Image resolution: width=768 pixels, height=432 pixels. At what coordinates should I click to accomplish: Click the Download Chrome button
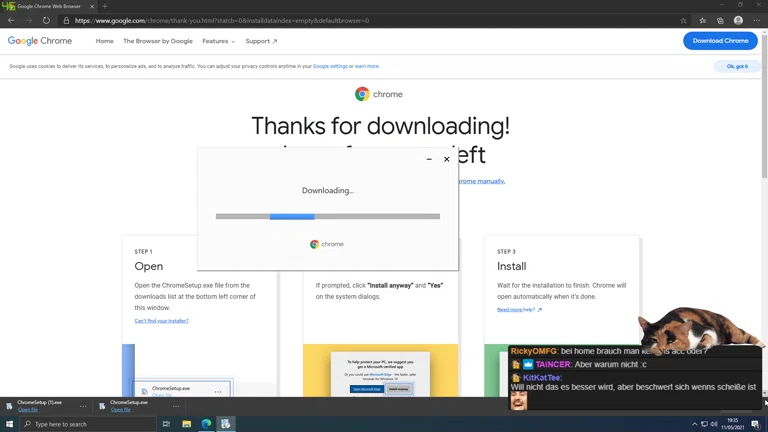[x=720, y=41]
